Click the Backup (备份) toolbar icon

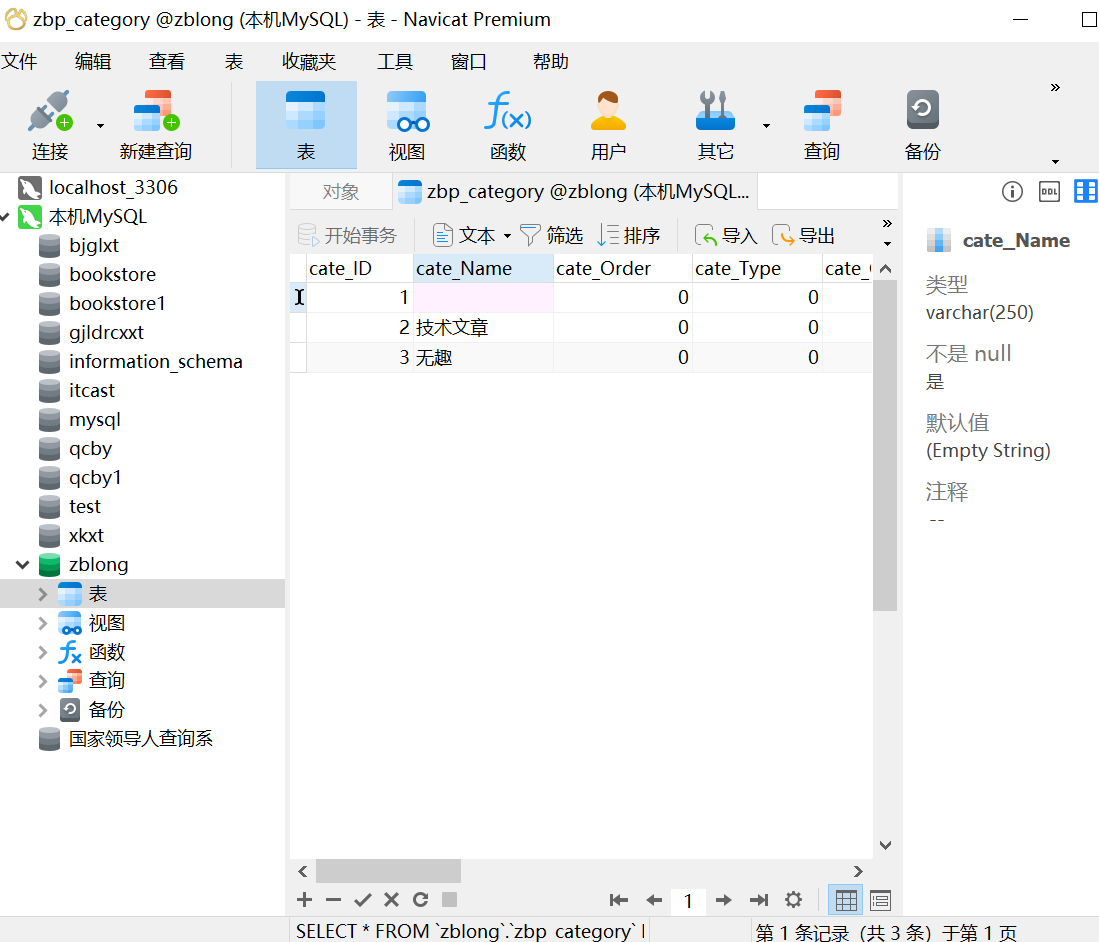[x=922, y=111]
